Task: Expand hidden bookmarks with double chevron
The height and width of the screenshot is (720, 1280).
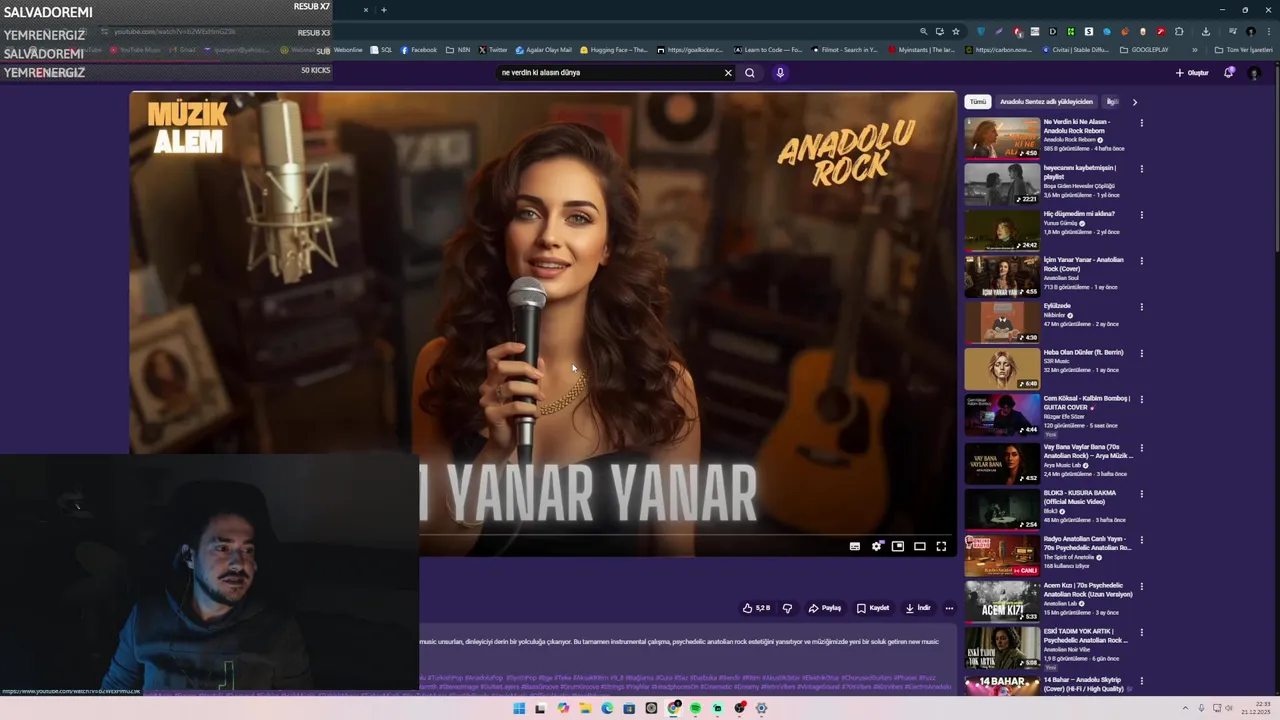Action: click(x=1194, y=50)
